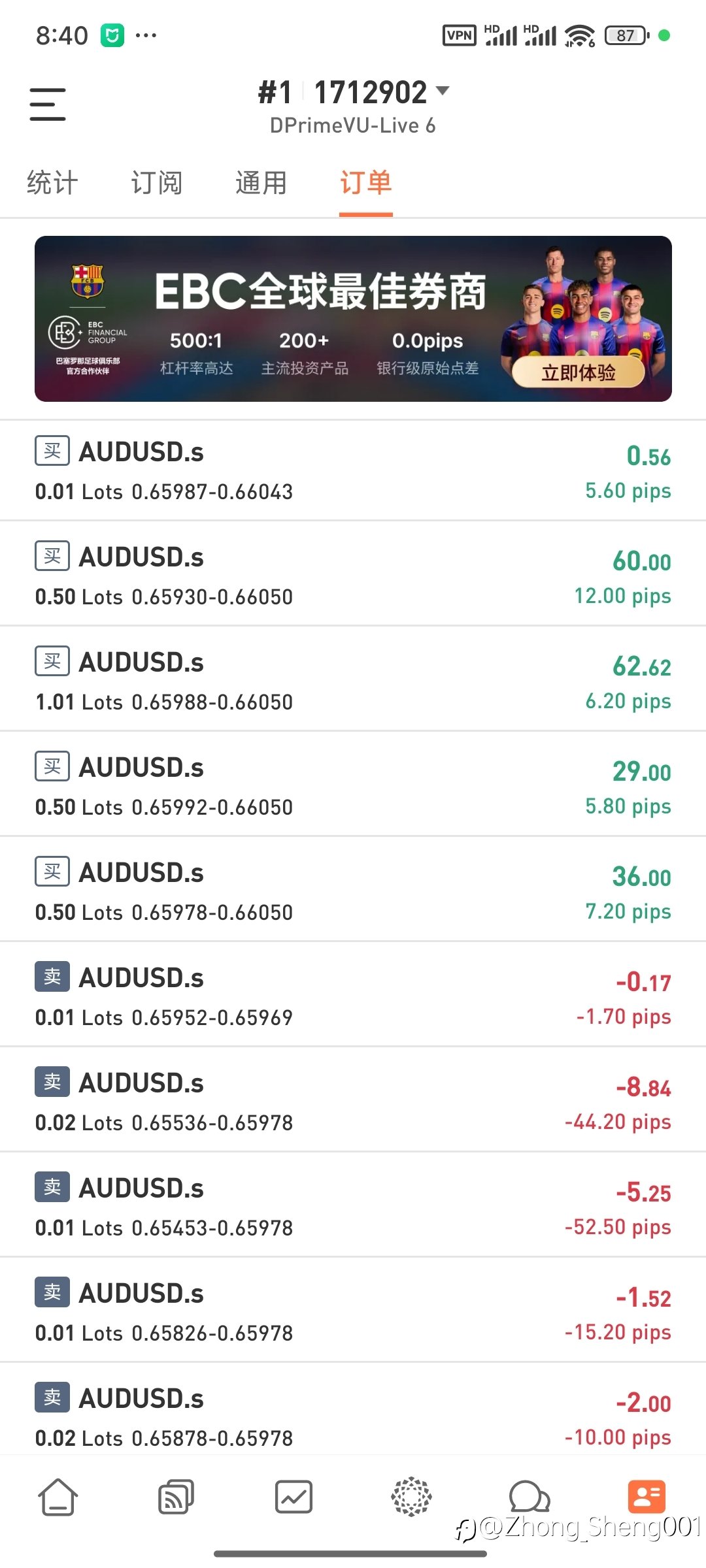Open the signal feed cast icon

[x=176, y=1496]
